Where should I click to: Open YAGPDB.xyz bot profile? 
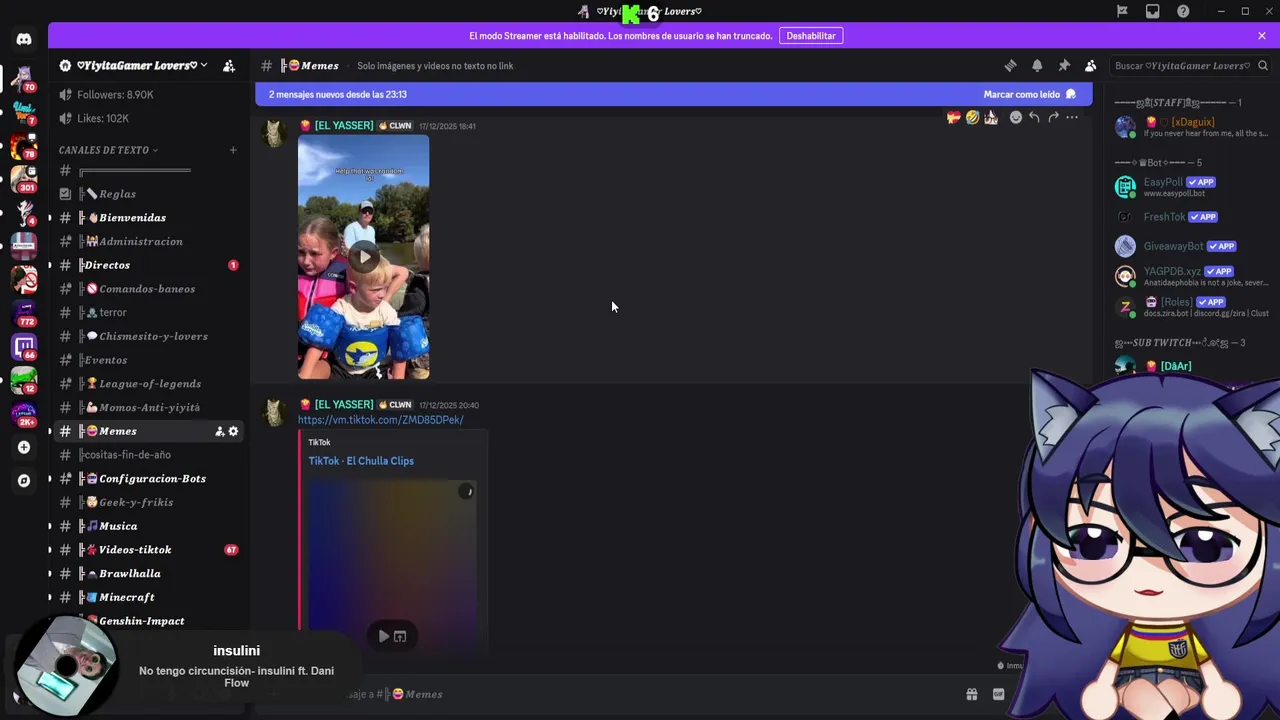[1192, 276]
